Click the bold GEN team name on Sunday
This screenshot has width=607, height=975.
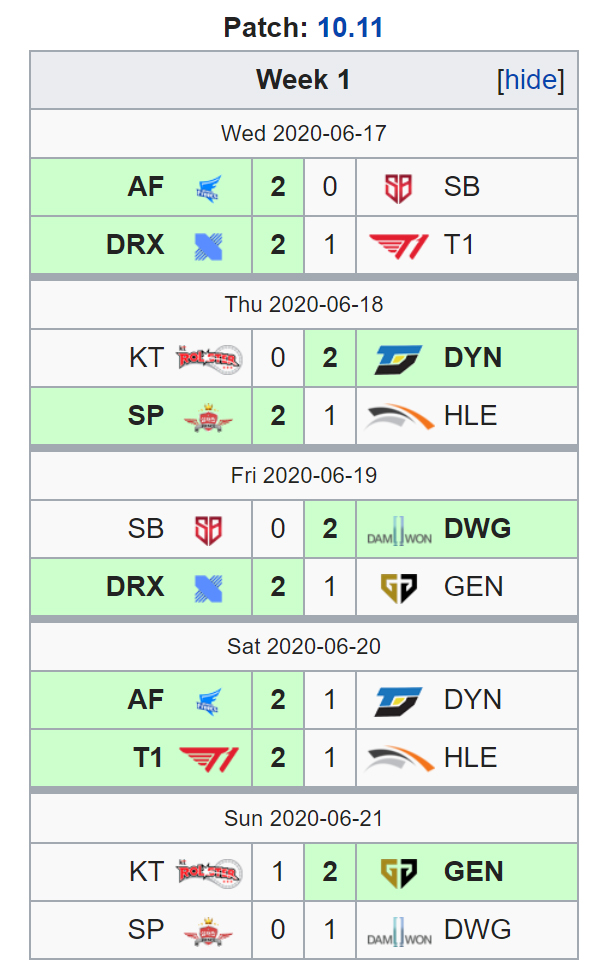pyautogui.click(x=473, y=872)
